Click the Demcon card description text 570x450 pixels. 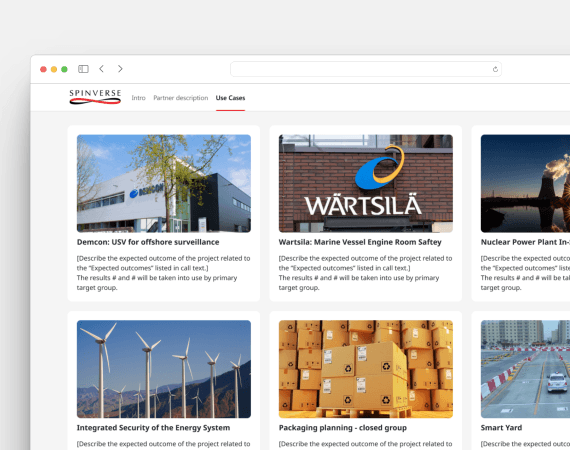163,273
